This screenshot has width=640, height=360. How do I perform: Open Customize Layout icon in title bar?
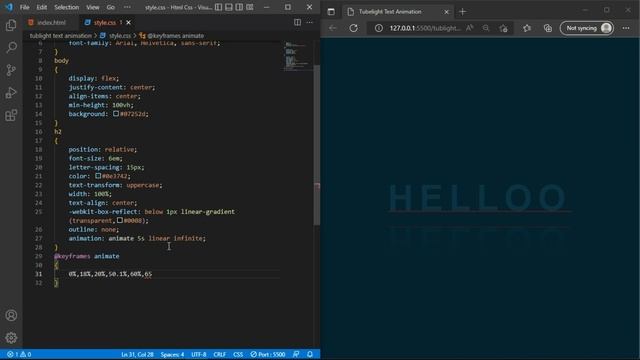pos(250,7)
